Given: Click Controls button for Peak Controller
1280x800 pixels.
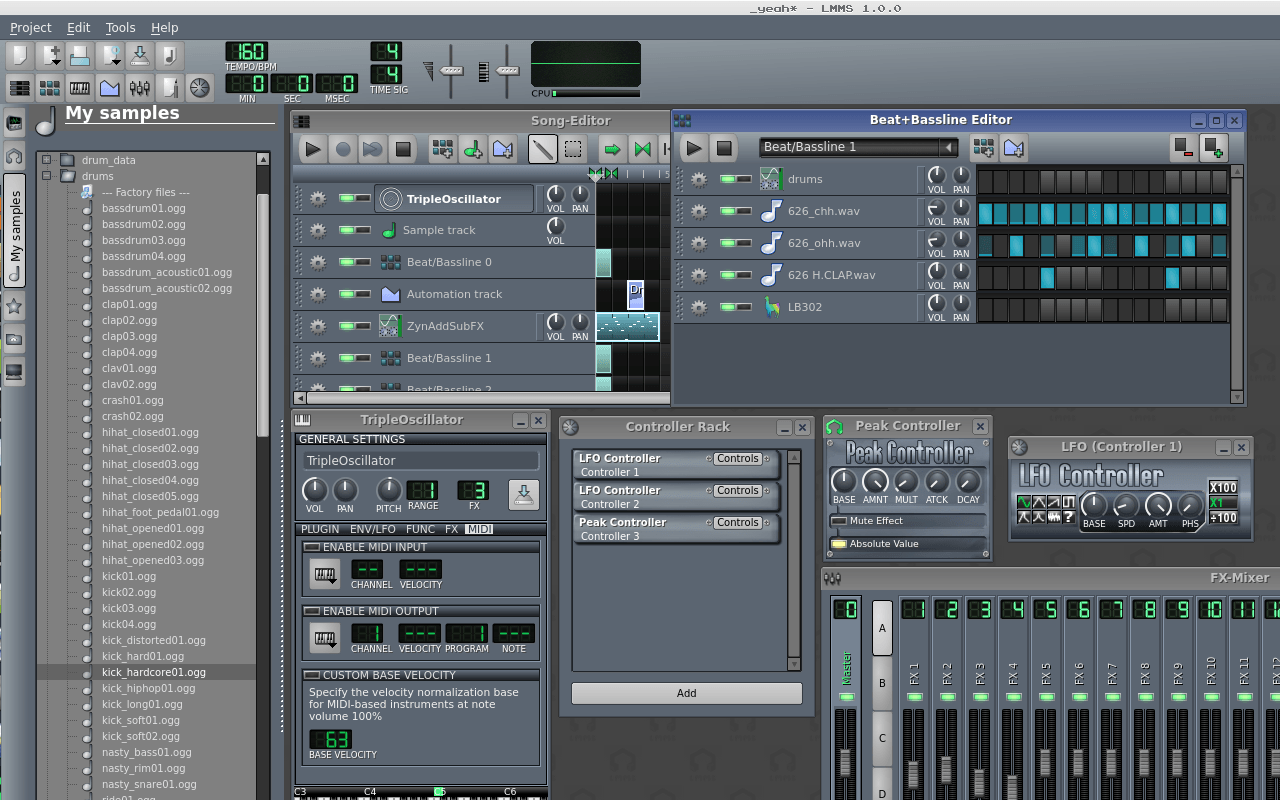Looking at the screenshot, I should [x=738, y=522].
